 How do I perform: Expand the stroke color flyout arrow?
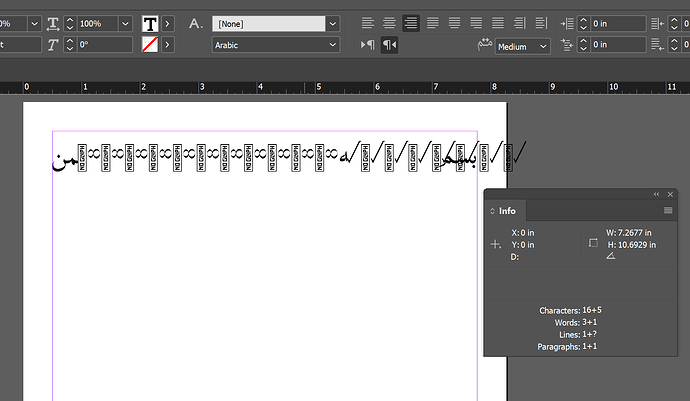(x=167, y=44)
